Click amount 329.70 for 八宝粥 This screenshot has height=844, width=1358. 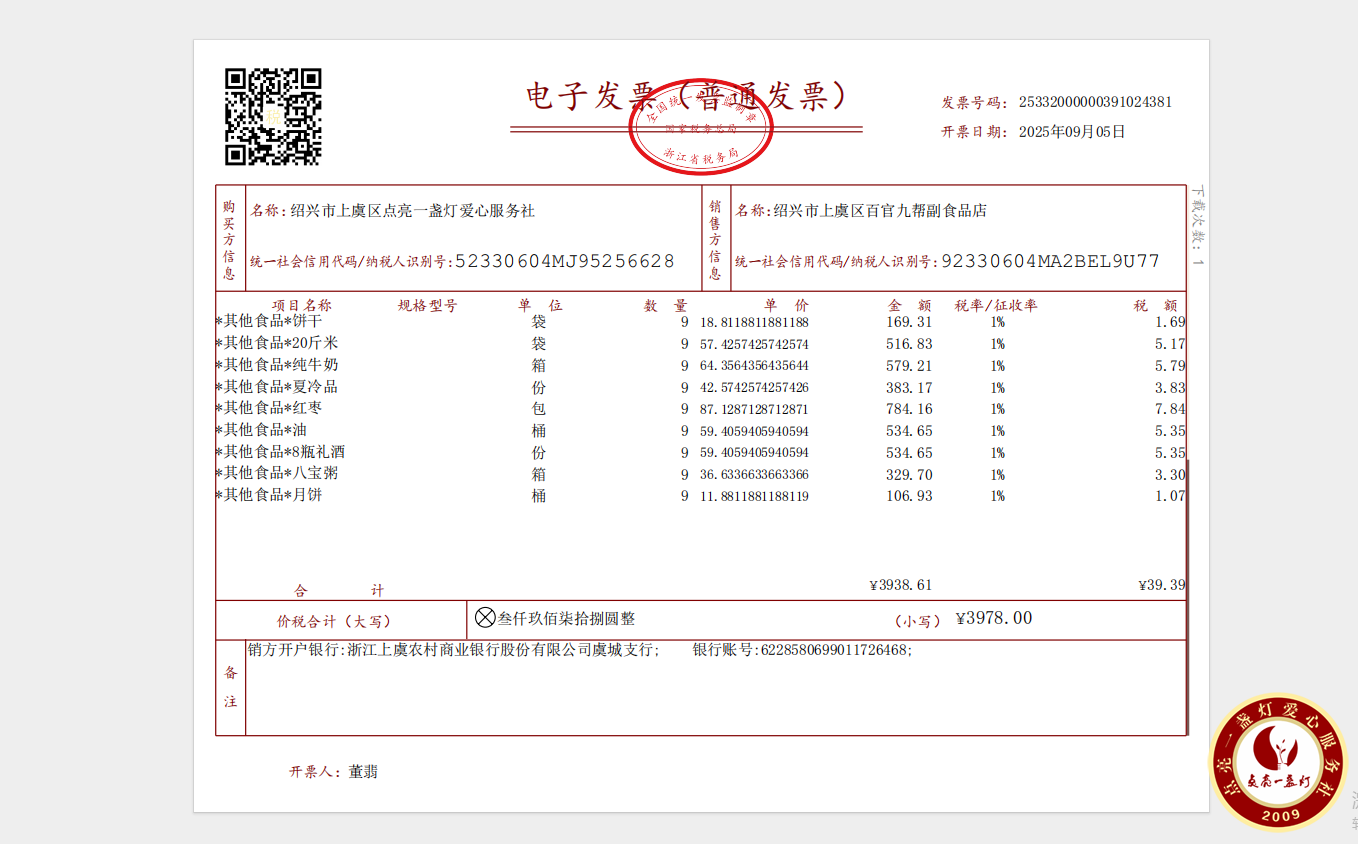pos(909,475)
